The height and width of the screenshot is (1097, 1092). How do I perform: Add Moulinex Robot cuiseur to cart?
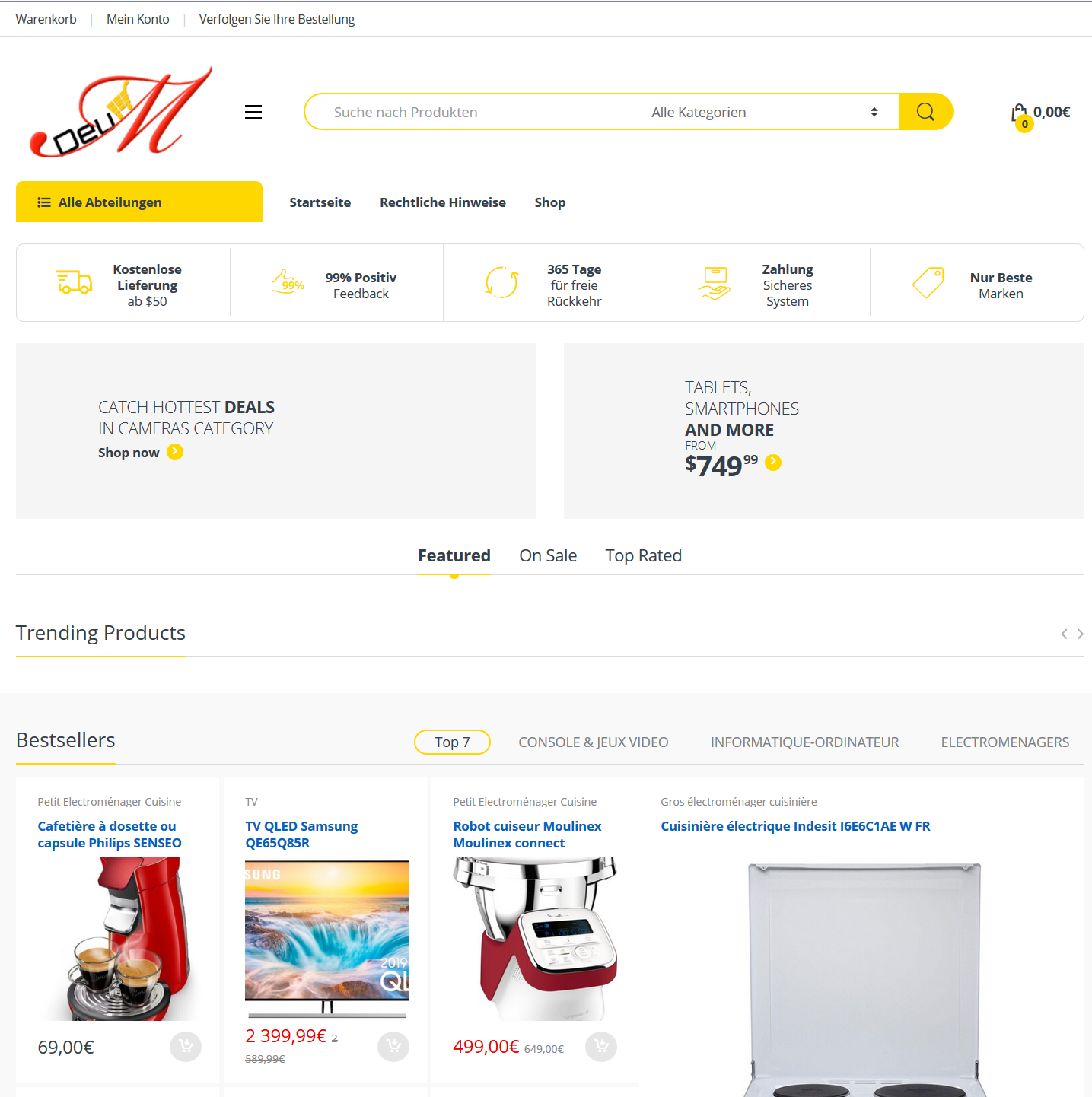[x=601, y=1047]
